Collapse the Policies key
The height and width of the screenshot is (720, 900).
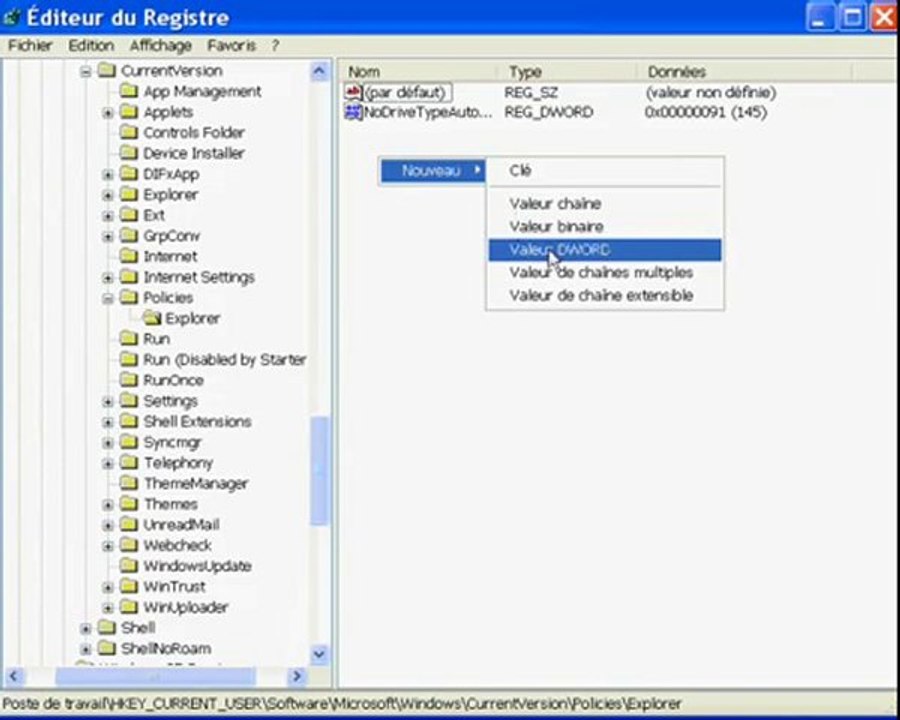pyautogui.click(x=108, y=299)
